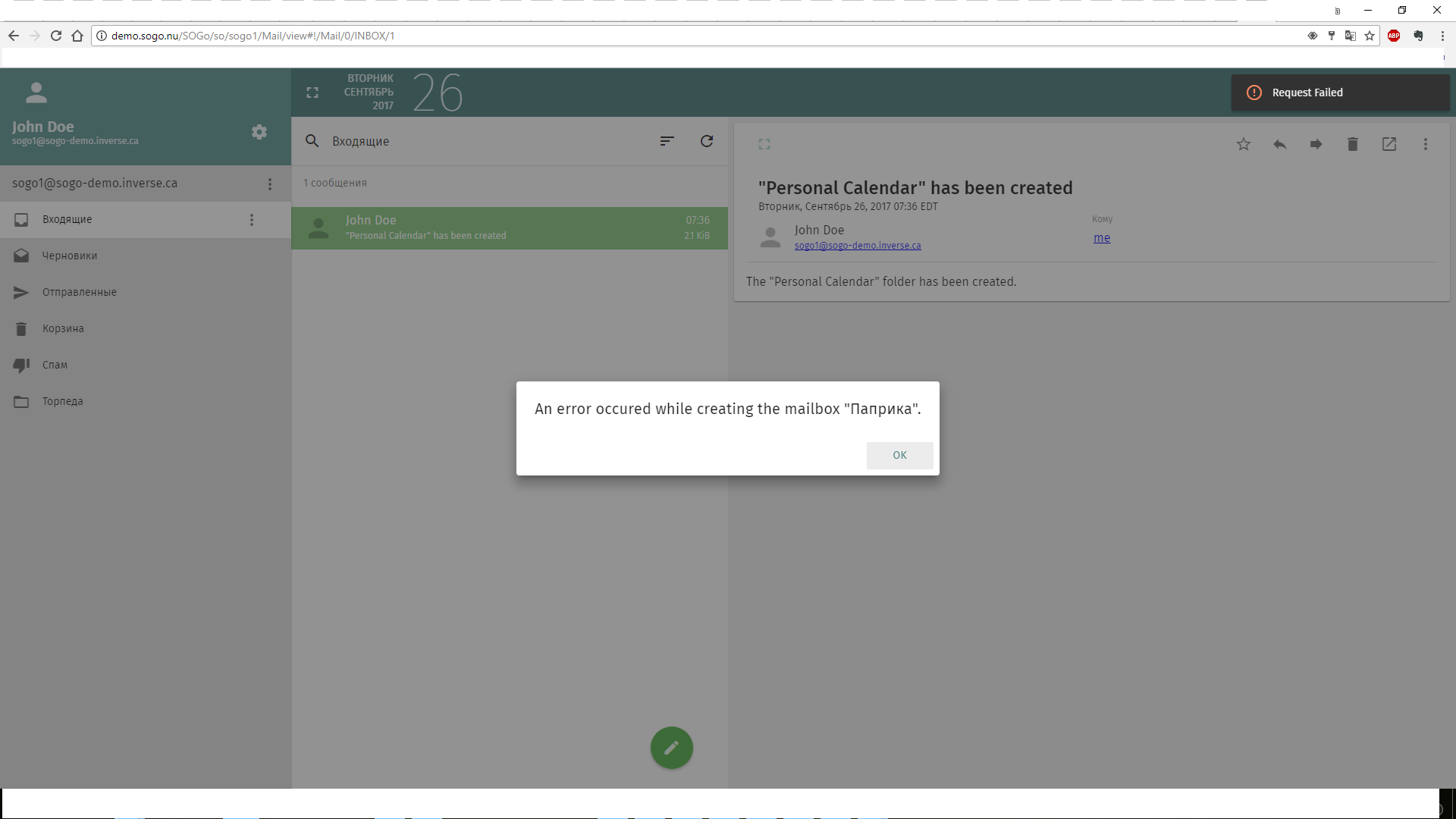Screen dimensions: 1456x819
Task: Click the reply arrow icon
Action: [1280, 144]
